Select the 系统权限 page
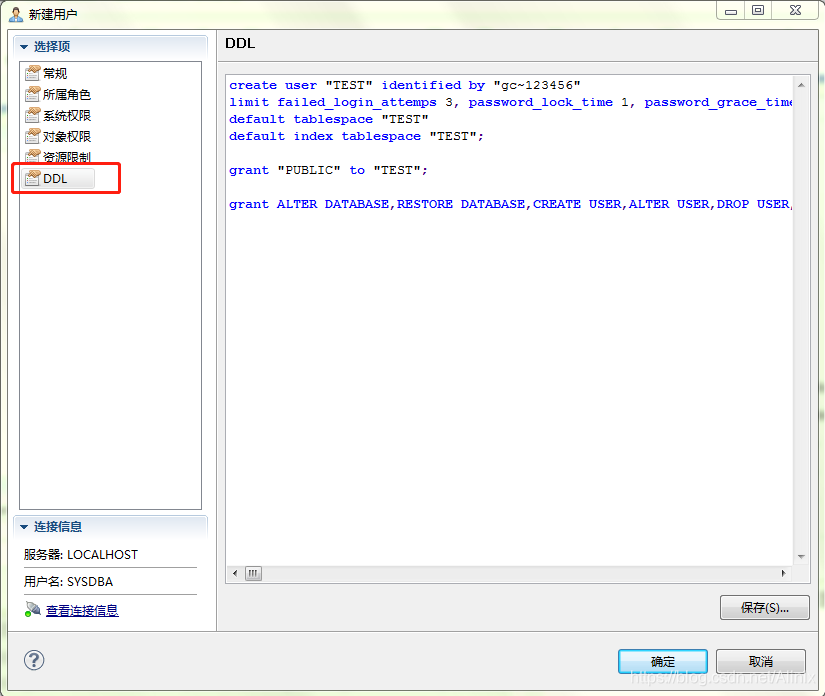This screenshot has width=825, height=696. pyautogui.click(x=67, y=115)
